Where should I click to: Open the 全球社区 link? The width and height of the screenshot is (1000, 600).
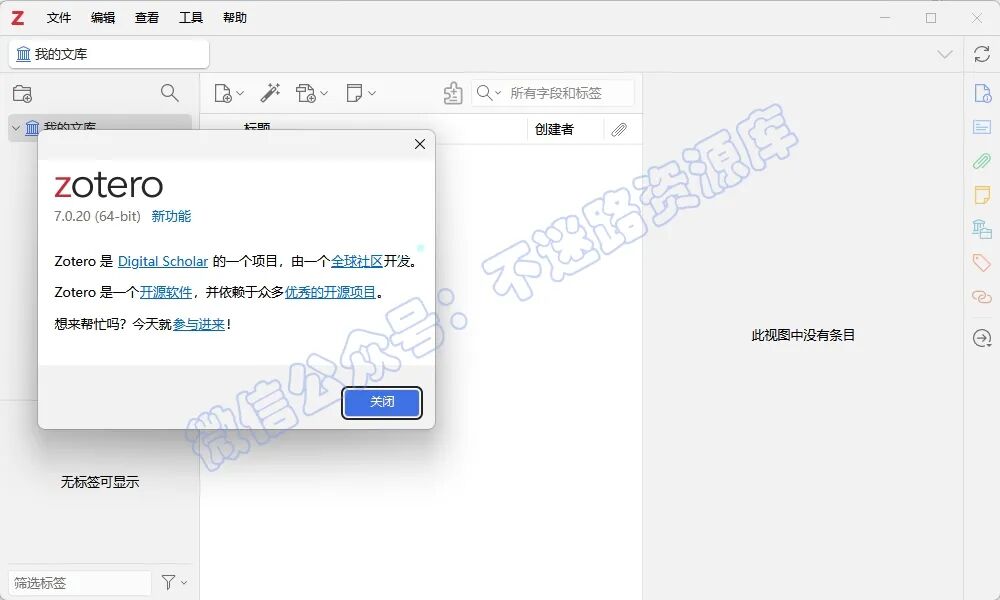pyautogui.click(x=357, y=261)
